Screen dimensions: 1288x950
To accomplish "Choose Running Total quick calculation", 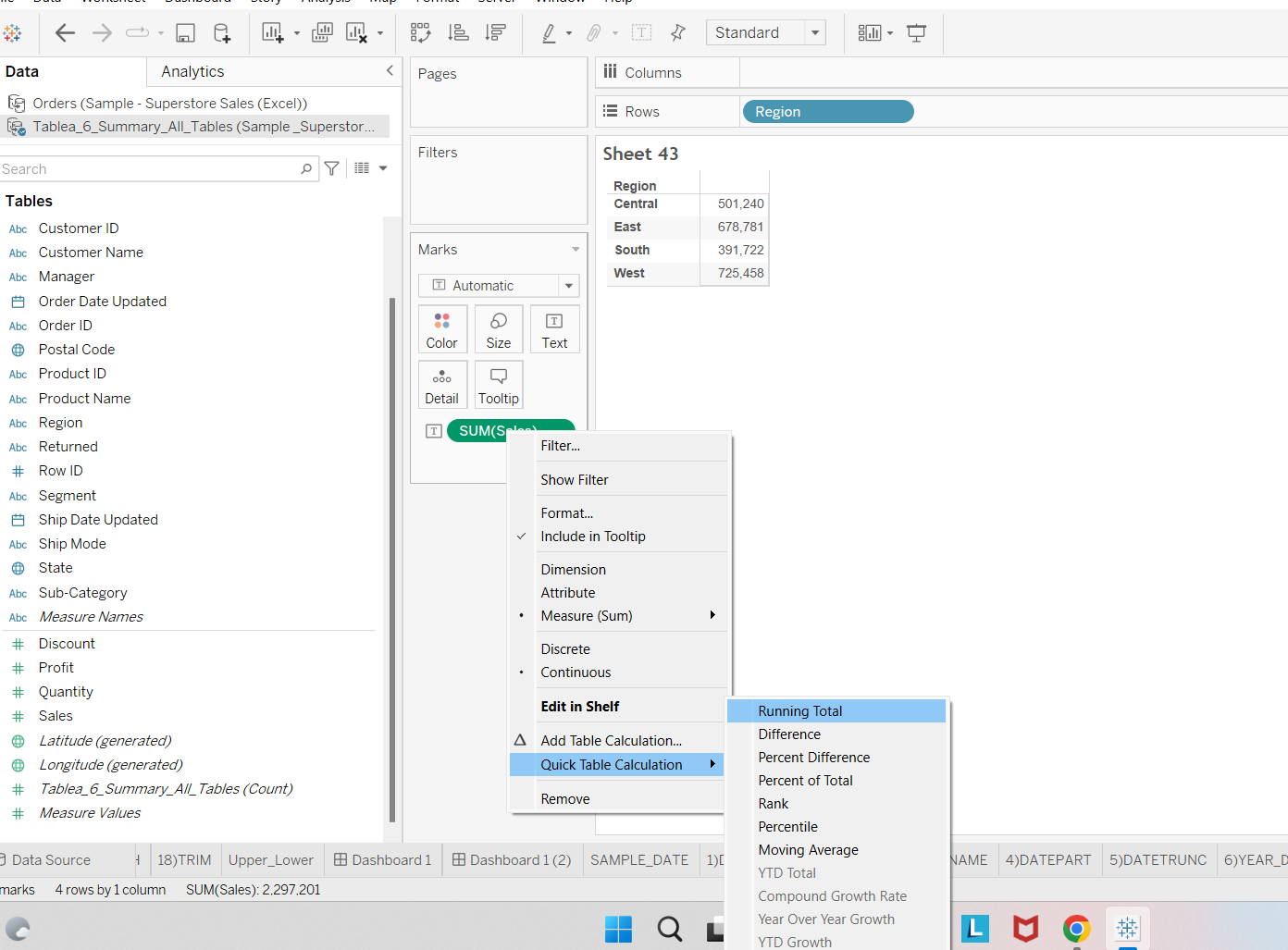I will (x=836, y=711).
